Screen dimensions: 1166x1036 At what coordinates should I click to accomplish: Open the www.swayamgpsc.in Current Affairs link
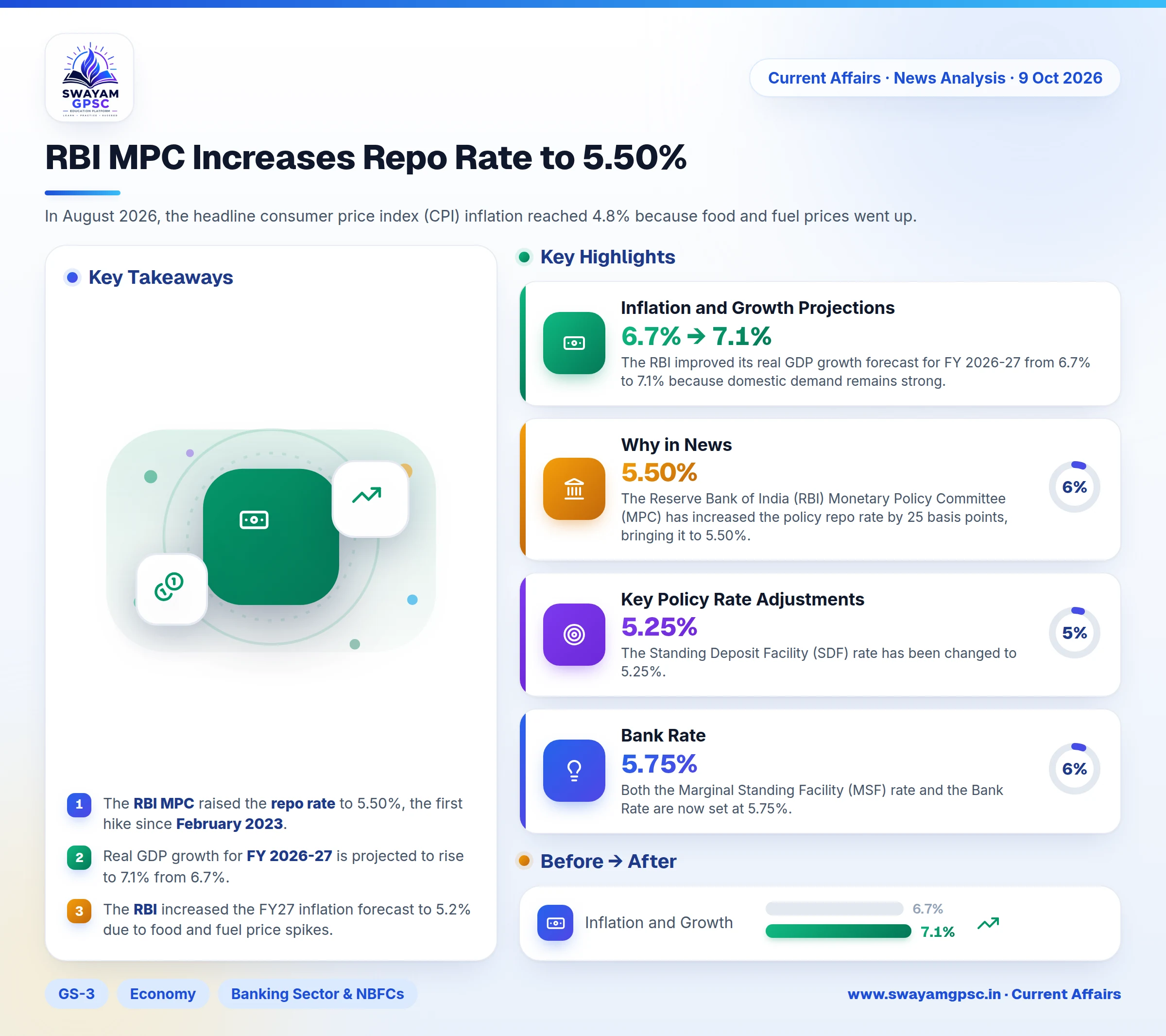(984, 994)
